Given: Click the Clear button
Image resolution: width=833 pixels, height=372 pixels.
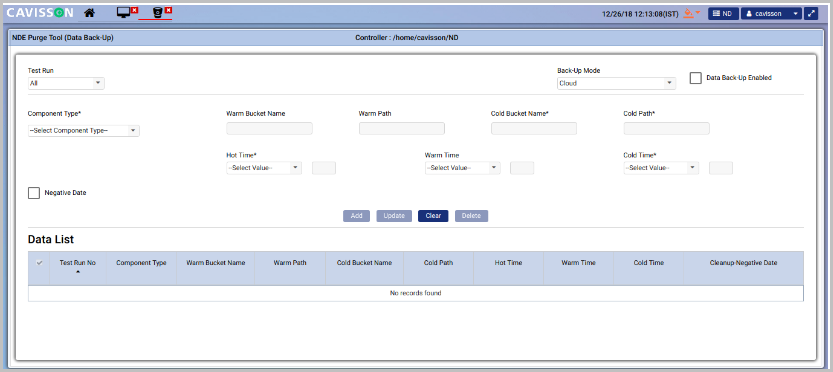Looking at the screenshot, I should pyautogui.click(x=433, y=216).
